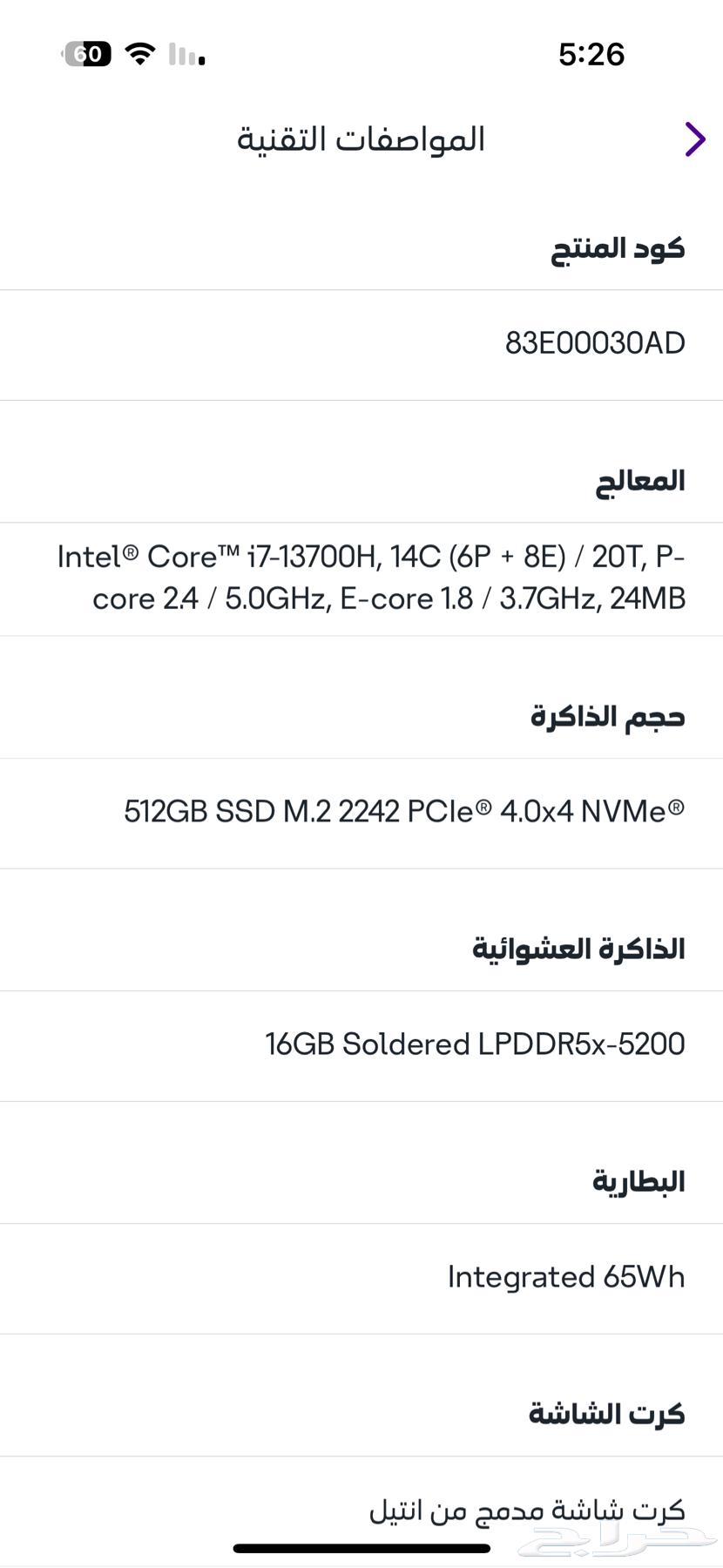Collapse the كرت الشاشة section

(610, 1413)
